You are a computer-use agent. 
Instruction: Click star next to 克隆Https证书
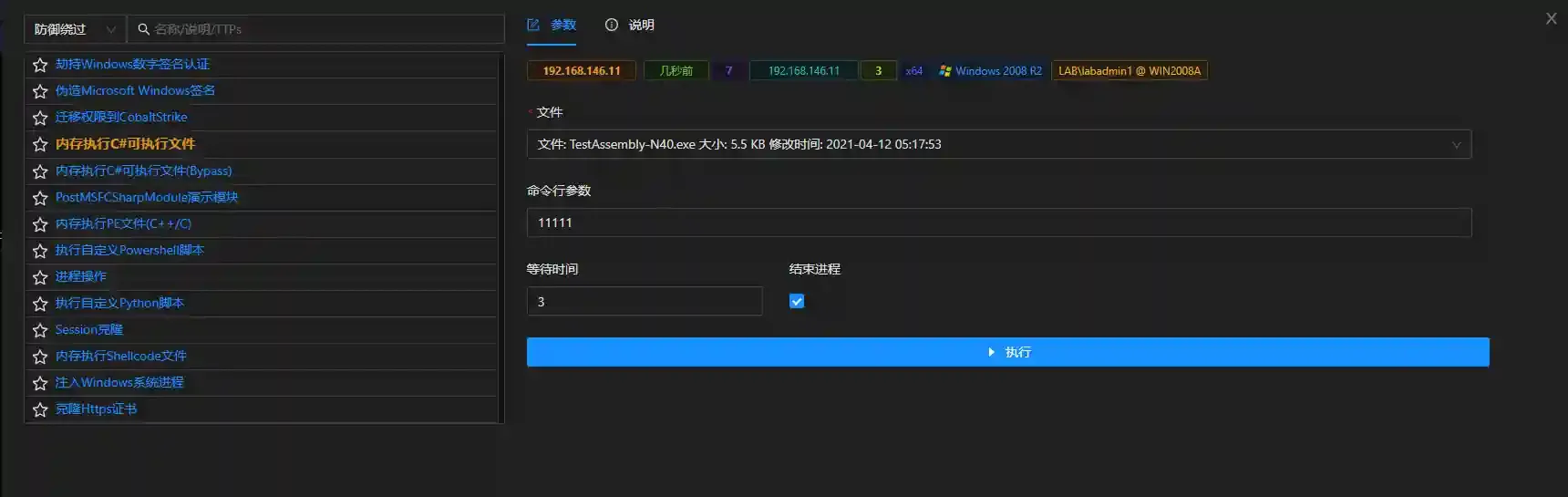(x=40, y=409)
